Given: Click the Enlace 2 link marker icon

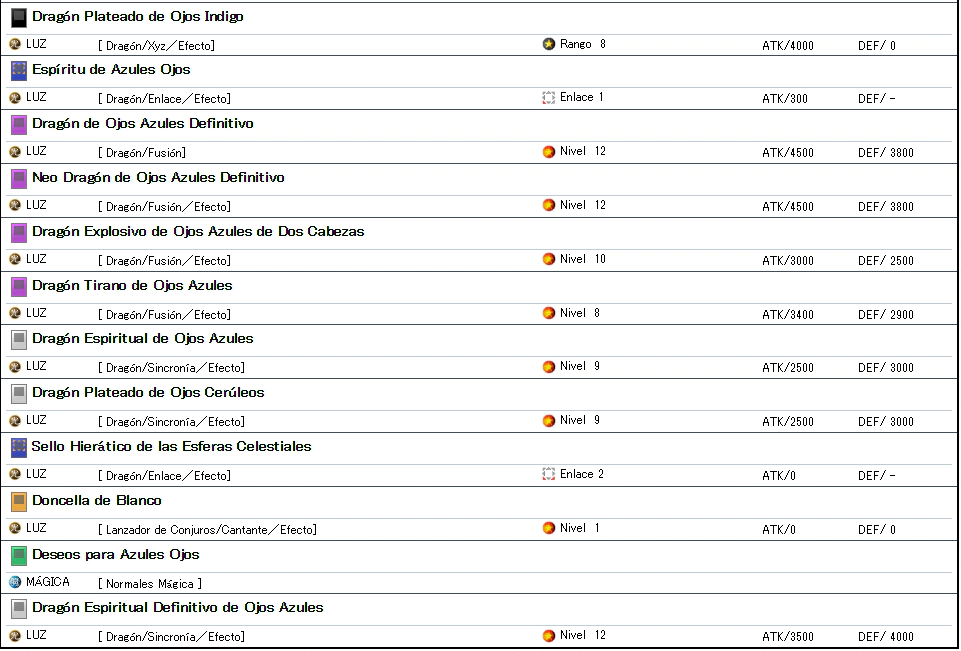Looking at the screenshot, I should click(x=549, y=474).
